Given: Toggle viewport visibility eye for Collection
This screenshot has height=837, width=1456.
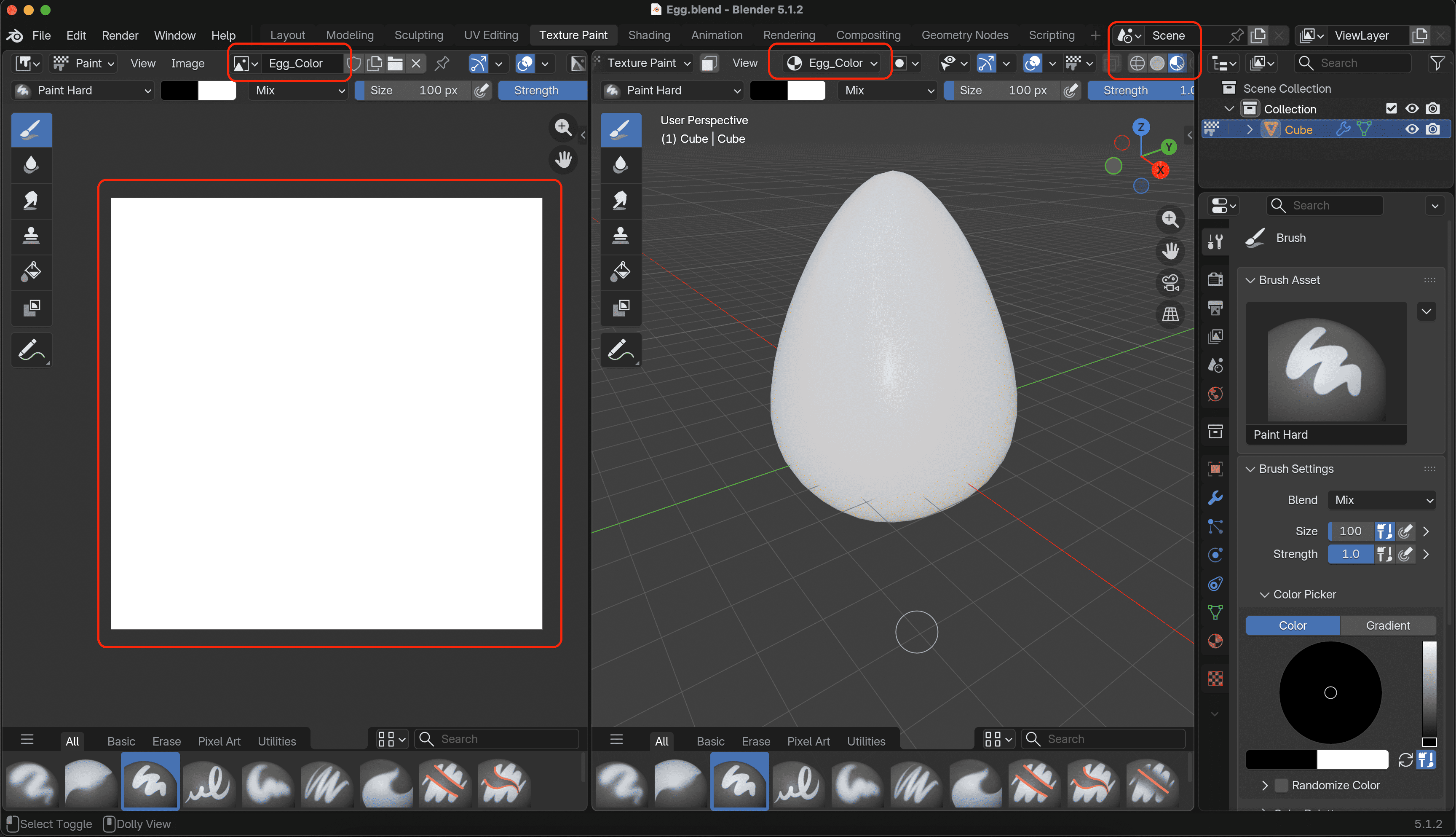Looking at the screenshot, I should [1412, 109].
